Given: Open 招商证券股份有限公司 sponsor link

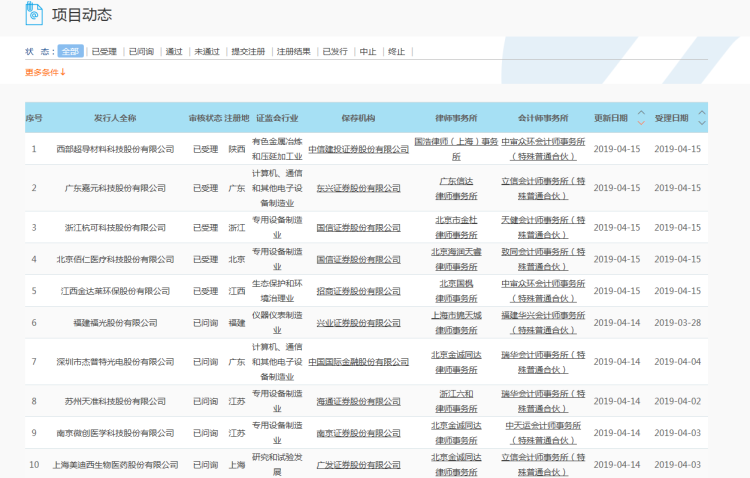Looking at the screenshot, I should tap(358, 291).
